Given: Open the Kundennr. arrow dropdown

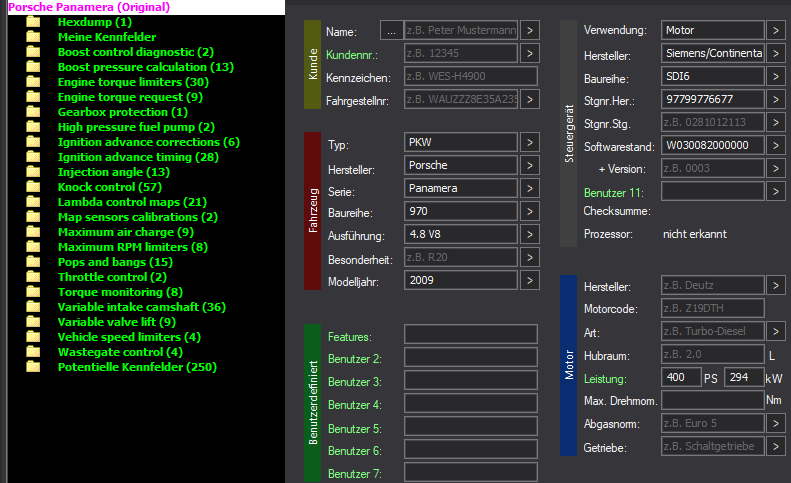Looking at the screenshot, I should click(530, 53).
